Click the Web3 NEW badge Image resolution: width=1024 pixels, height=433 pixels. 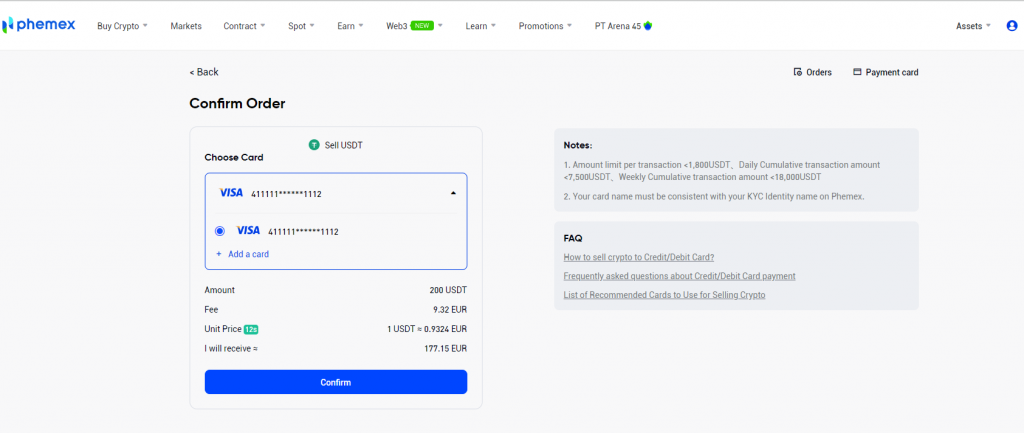pos(421,26)
